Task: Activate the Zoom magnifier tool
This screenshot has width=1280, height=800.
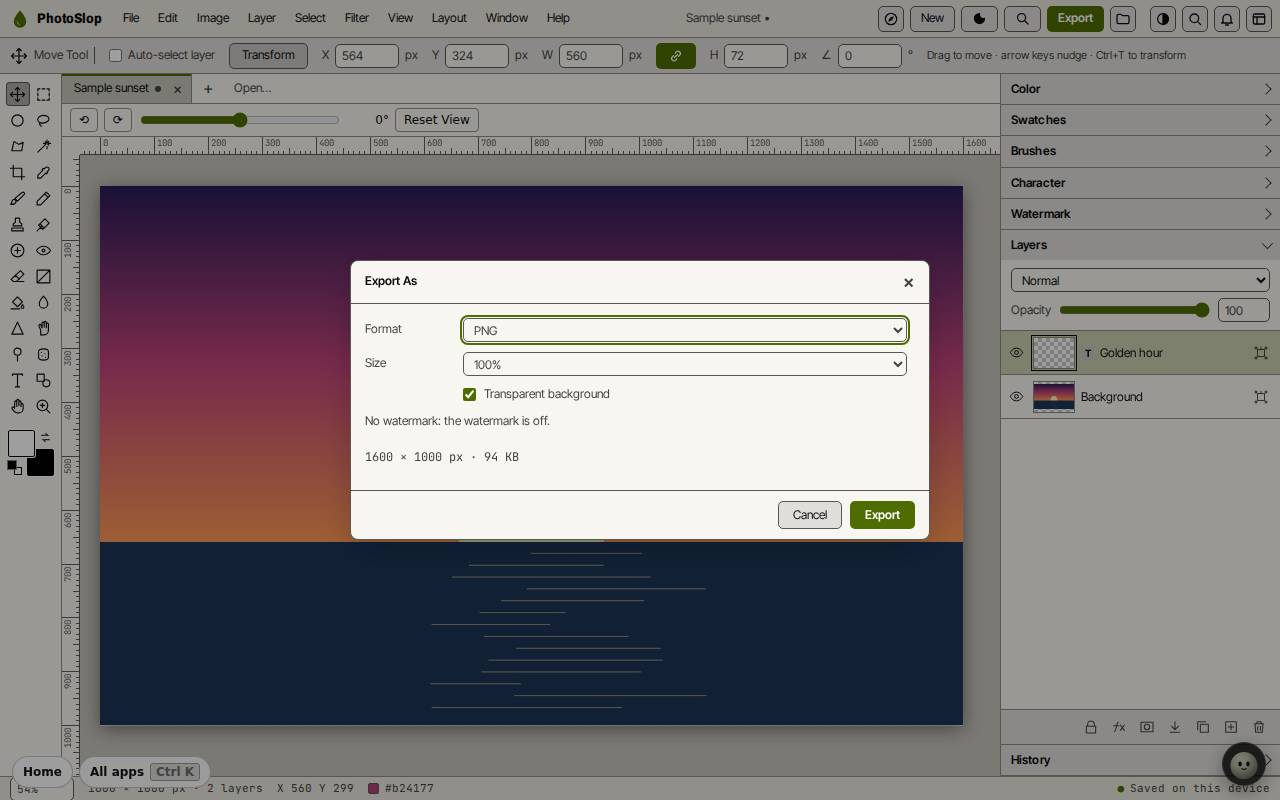Action: (x=43, y=406)
